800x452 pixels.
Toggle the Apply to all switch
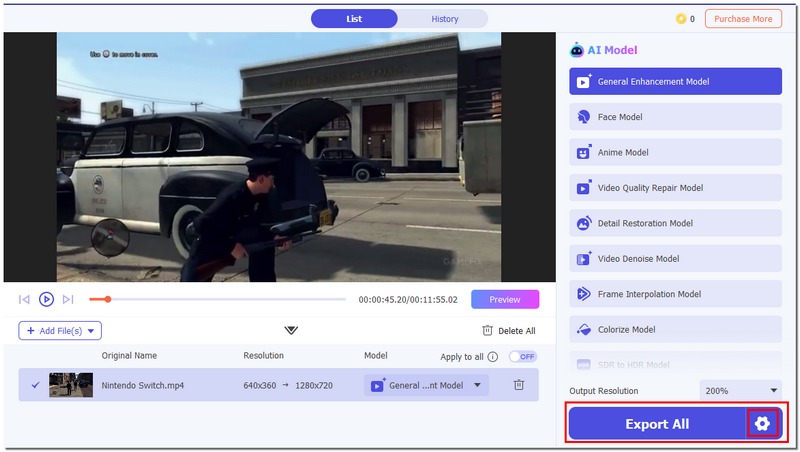pos(523,356)
